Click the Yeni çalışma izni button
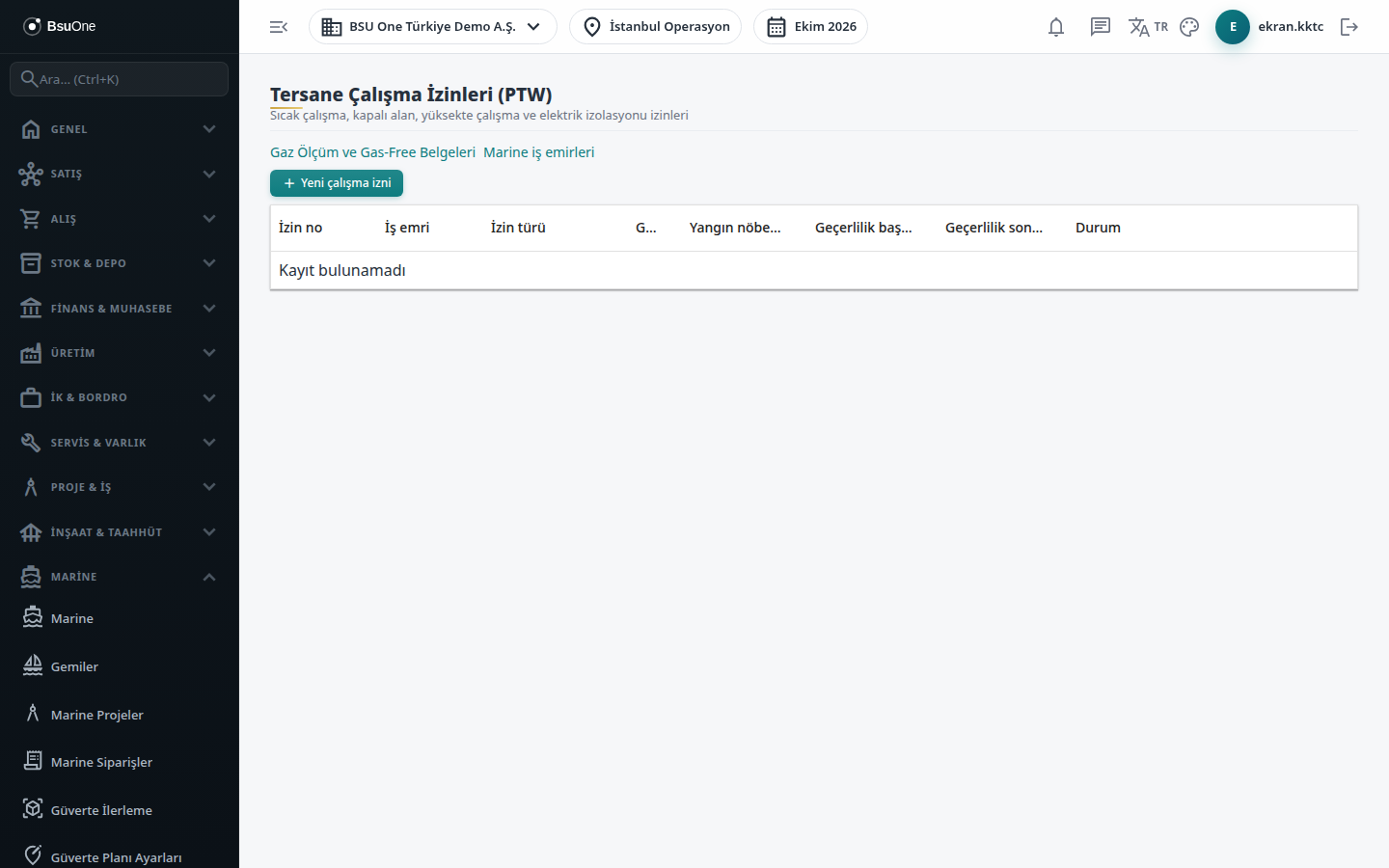 point(337,183)
